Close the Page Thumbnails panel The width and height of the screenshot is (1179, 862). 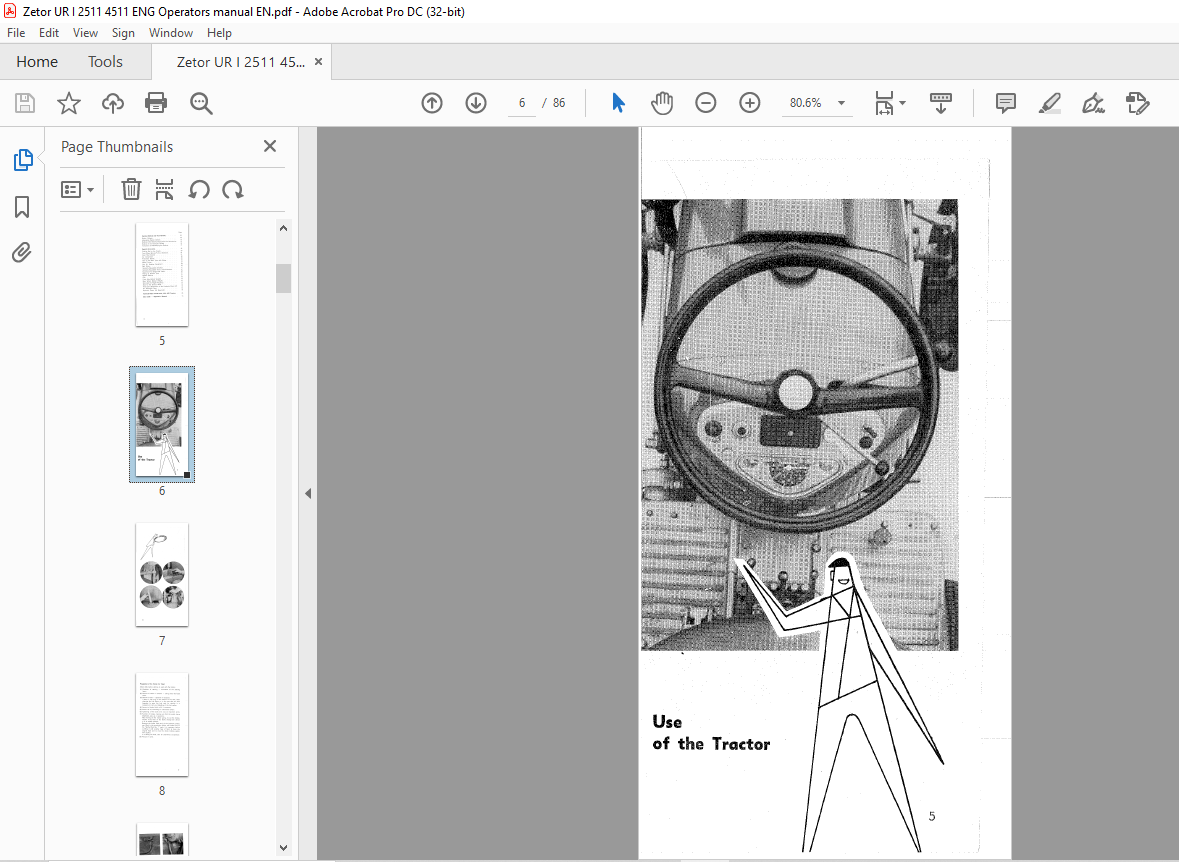270,146
